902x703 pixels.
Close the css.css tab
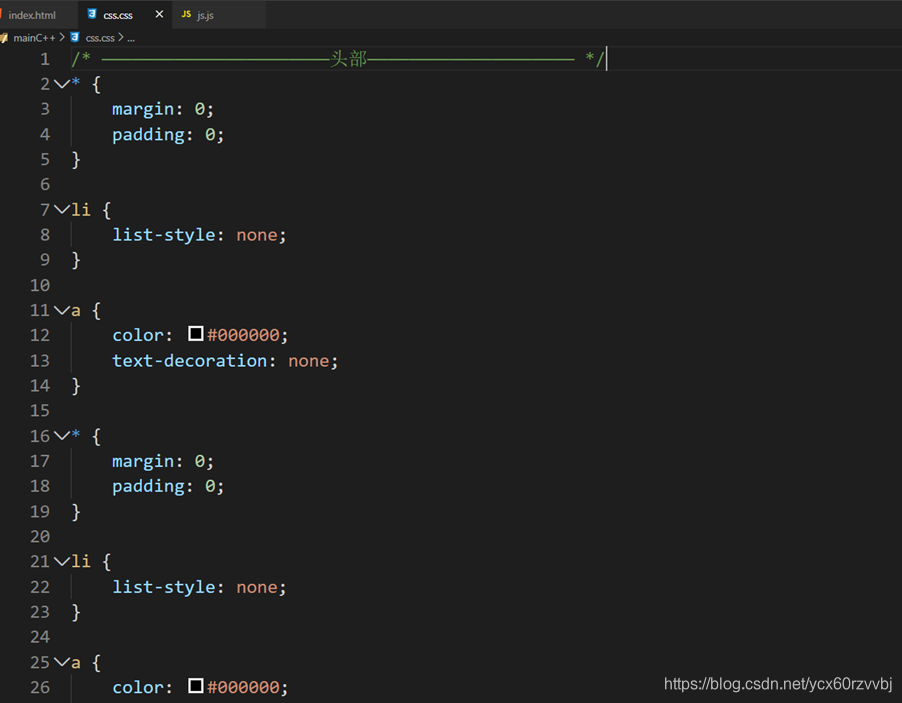tap(157, 15)
